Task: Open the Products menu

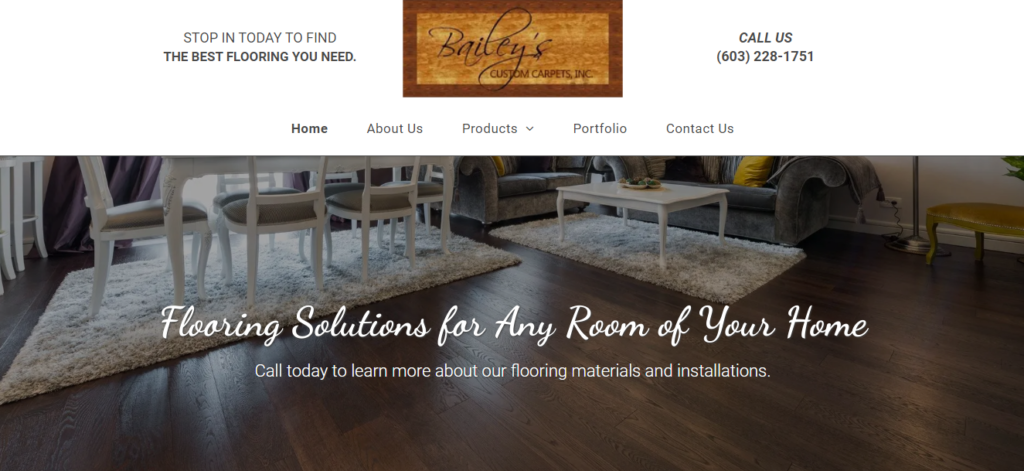Action: pyautogui.click(x=490, y=129)
